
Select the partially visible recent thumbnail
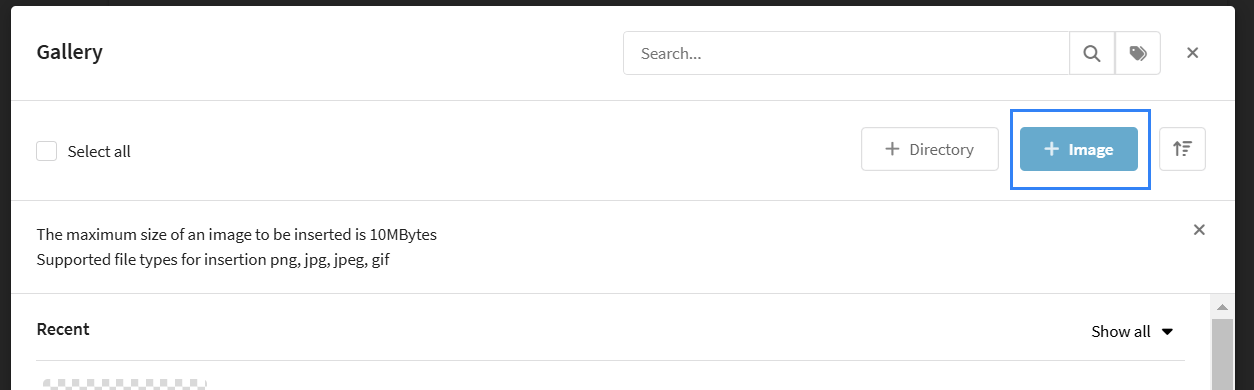(125, 384)
